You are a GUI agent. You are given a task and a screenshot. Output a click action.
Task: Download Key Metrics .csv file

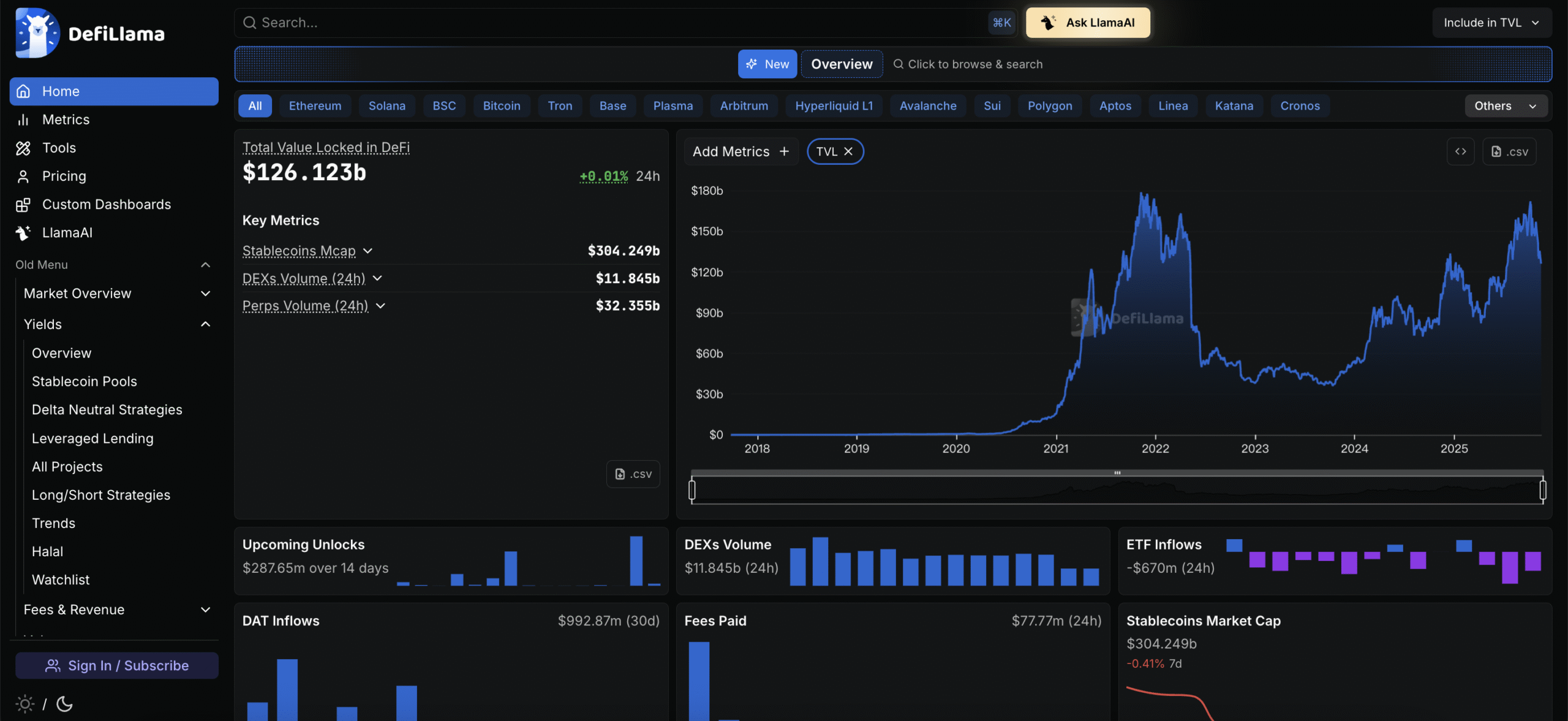click(633, 474)
